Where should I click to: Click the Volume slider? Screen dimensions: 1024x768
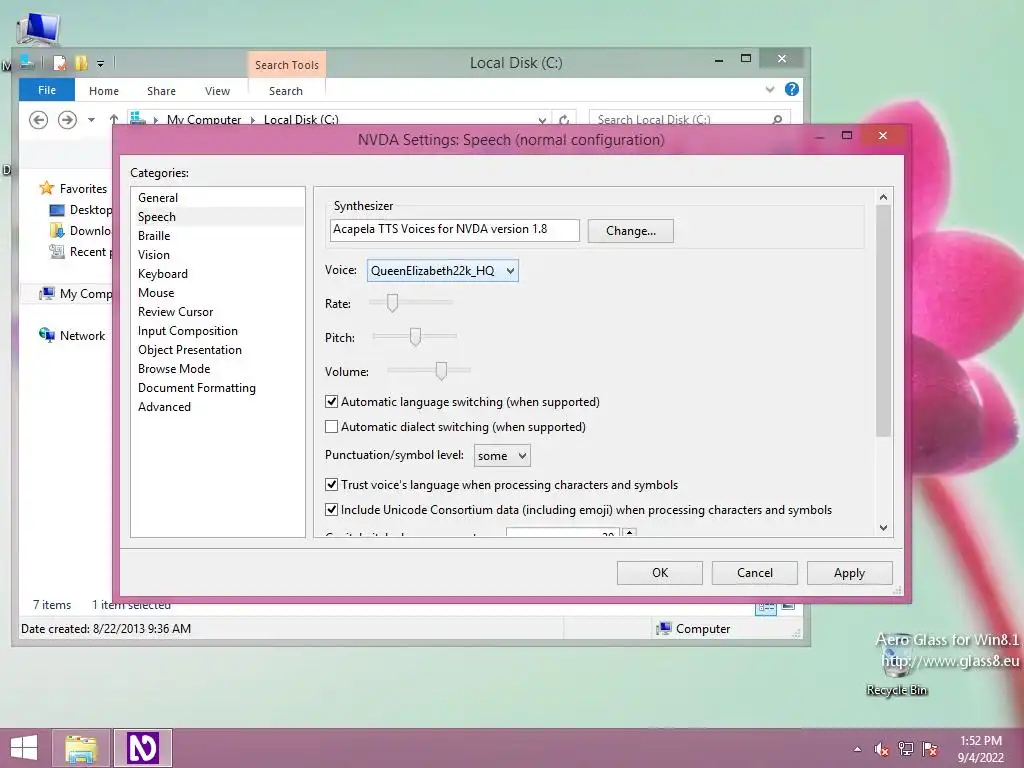point(428,370)
